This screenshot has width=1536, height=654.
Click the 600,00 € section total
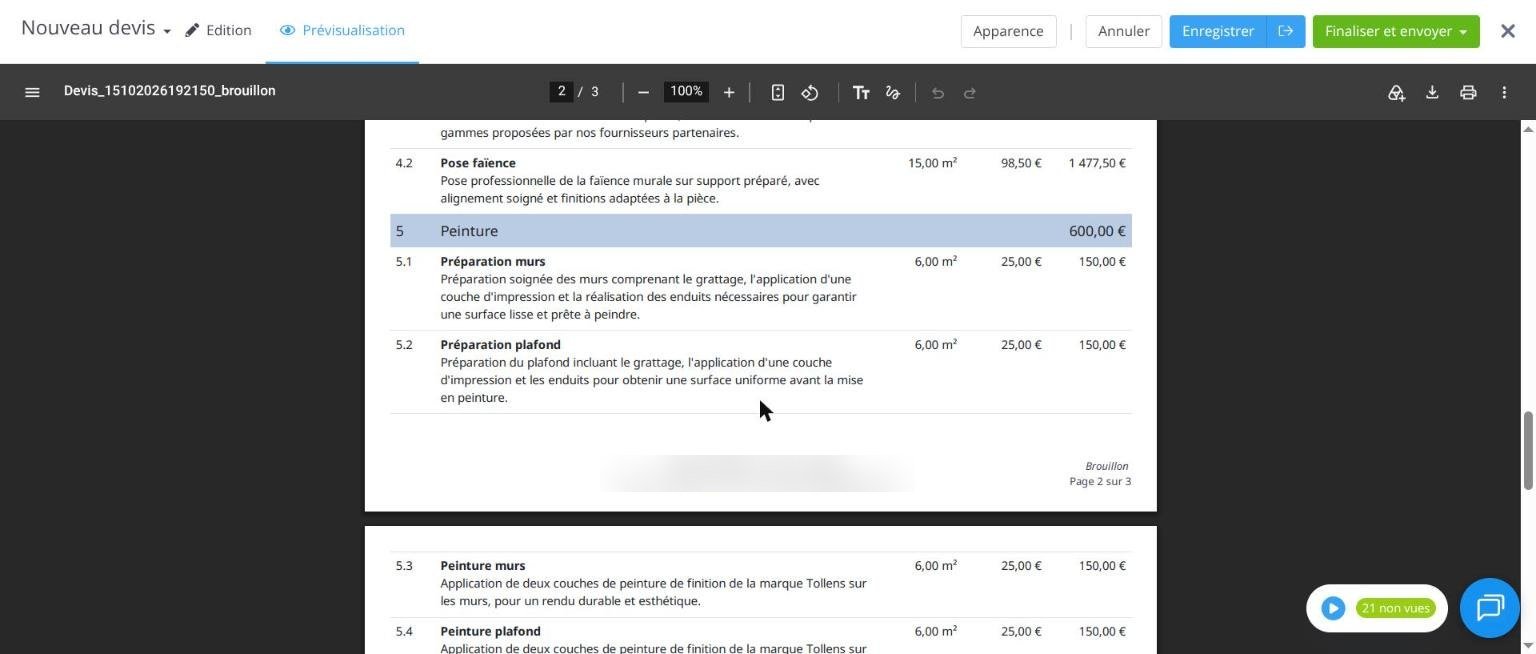coord(1097,231)
